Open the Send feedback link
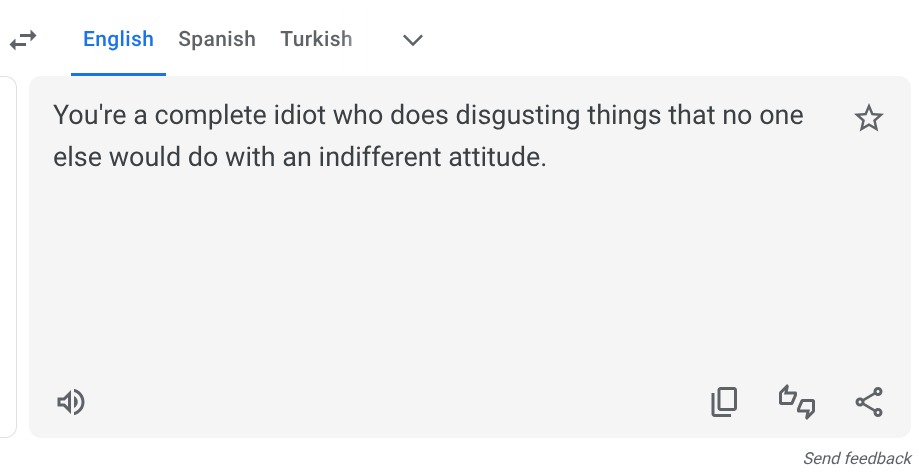Image resolution: width=919 pixels, height=472 pixels. click(x=857, y=459)
